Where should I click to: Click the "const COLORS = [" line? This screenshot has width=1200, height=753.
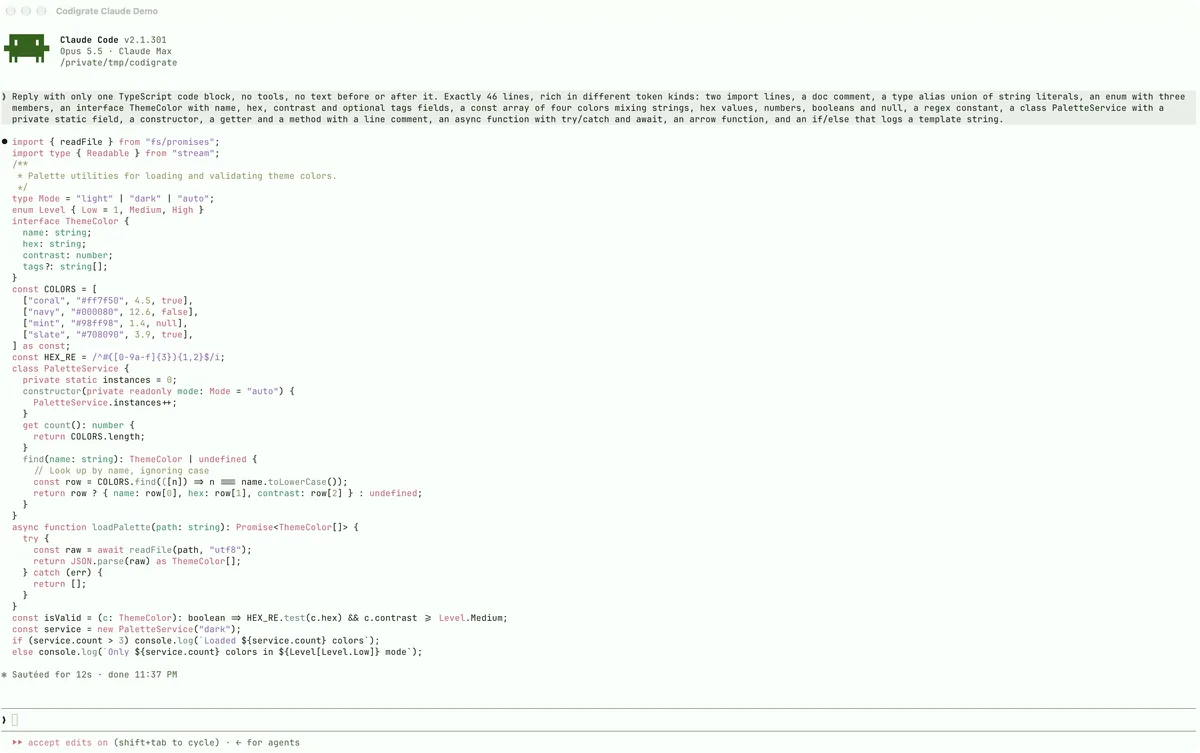[55, 289]
